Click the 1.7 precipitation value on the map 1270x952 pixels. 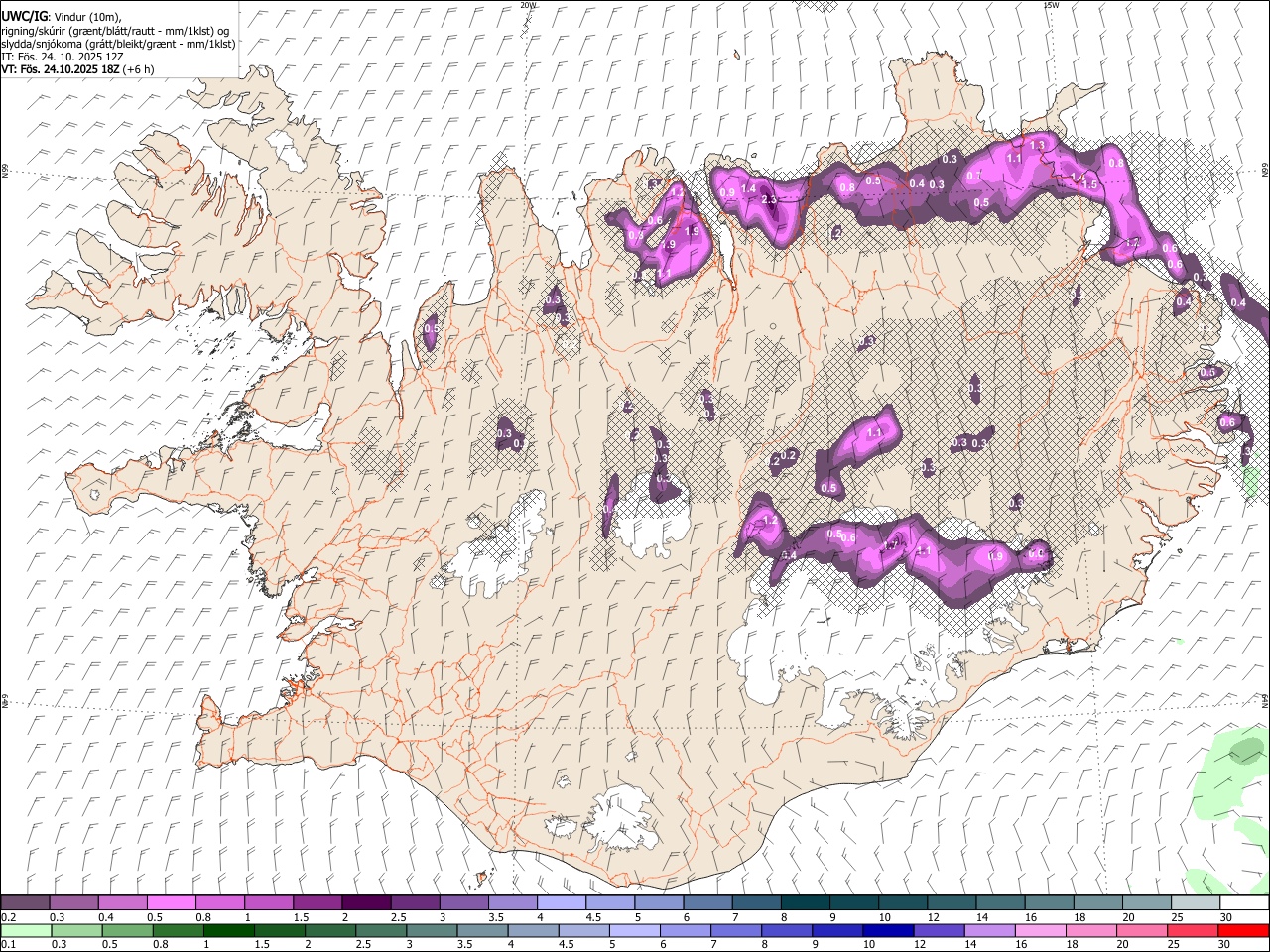(x=891, y=543)
